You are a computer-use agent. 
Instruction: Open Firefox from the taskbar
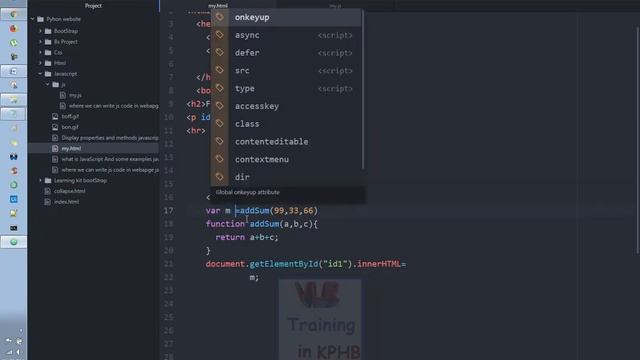13,29
